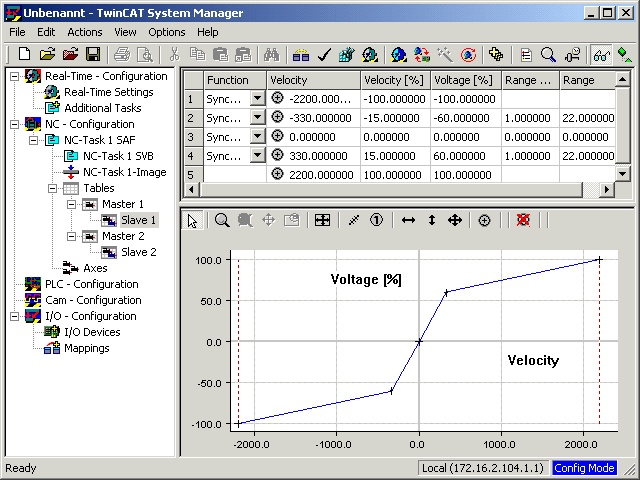The image size is (640, 480).
Task: Select the magnifier zoom tool in graph toolbar
Action: click(x=222, y=220)
